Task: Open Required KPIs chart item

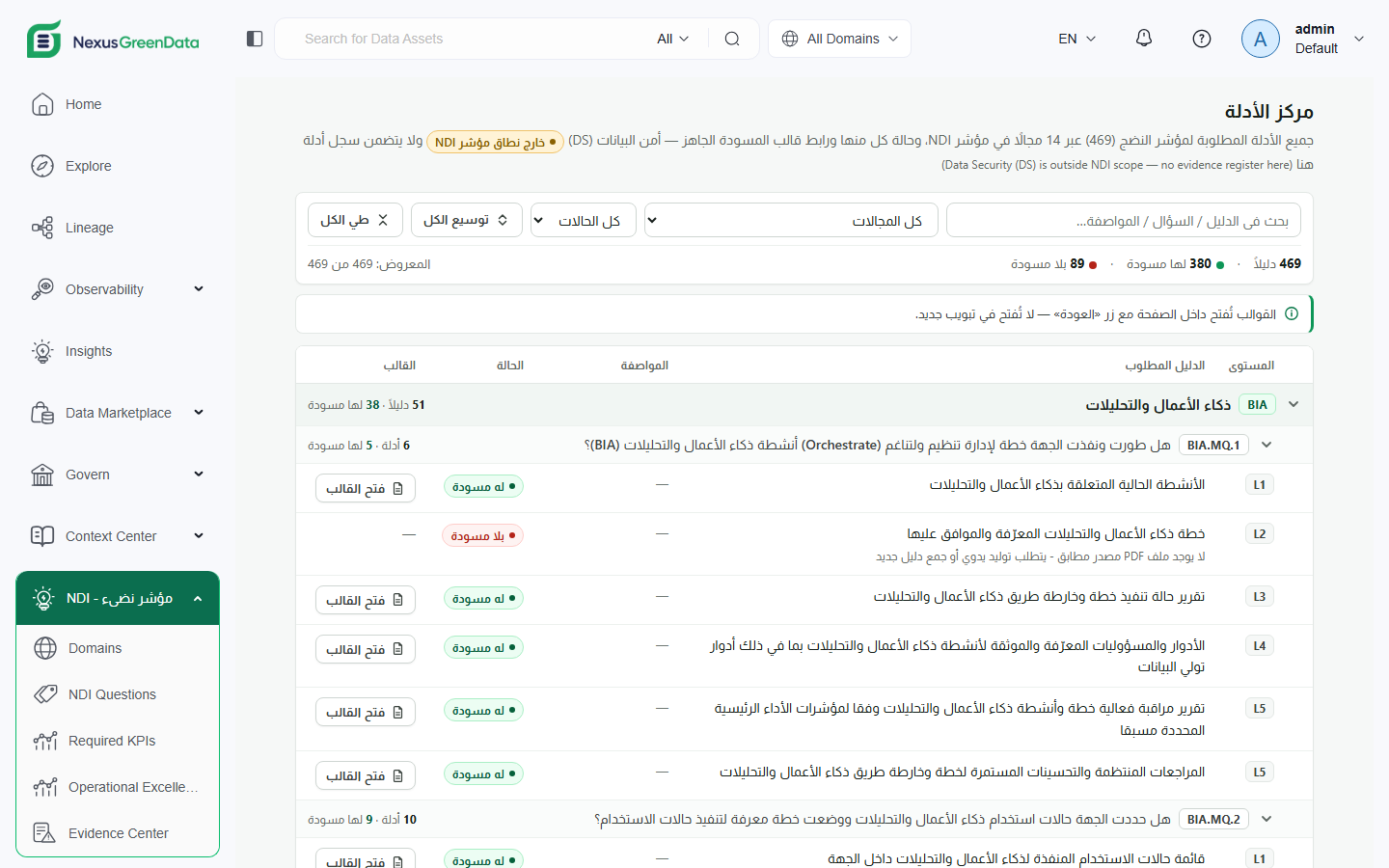Action: tap(118, 741)
